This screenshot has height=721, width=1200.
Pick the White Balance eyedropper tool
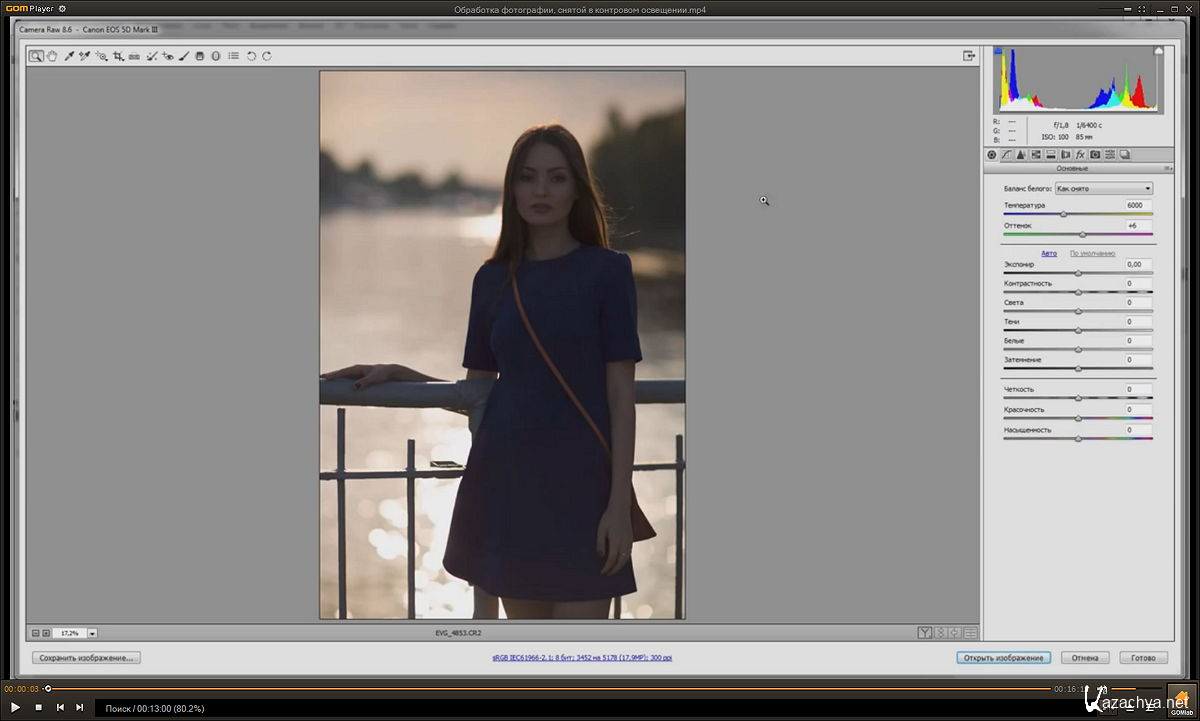click(69, 56)
